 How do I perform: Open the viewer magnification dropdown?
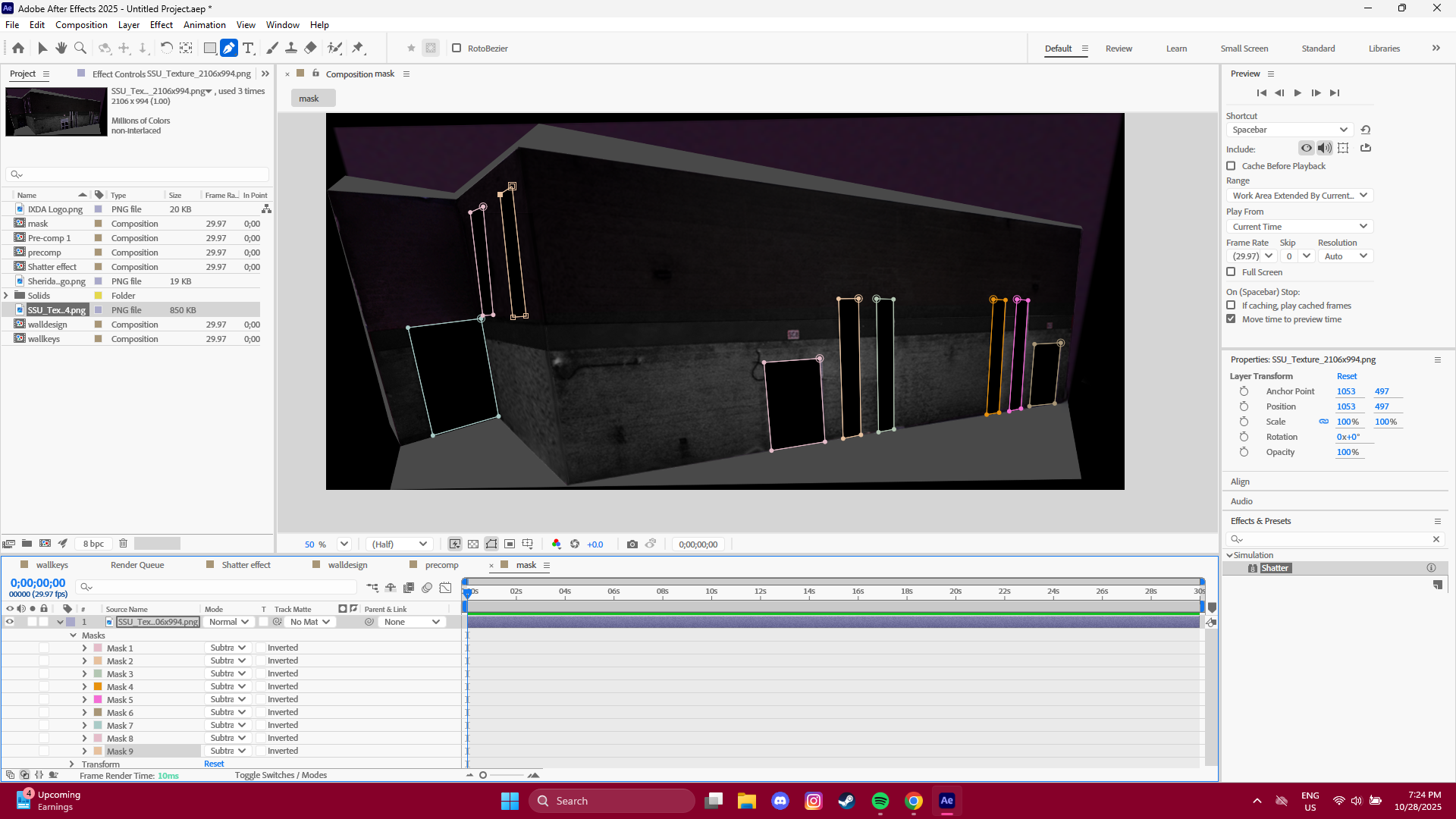[x=344, y=544]
